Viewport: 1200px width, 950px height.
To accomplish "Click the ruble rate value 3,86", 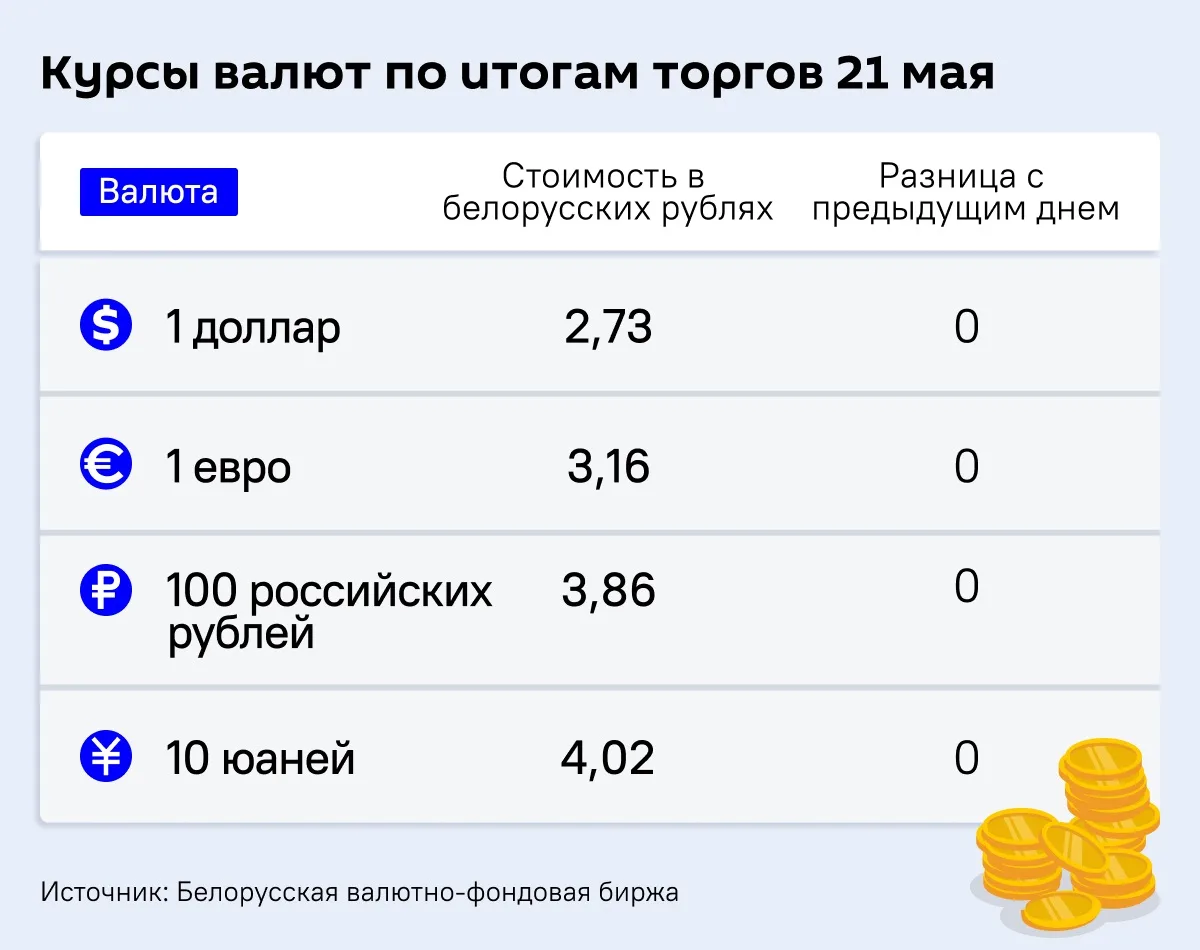I will (609, 591).
